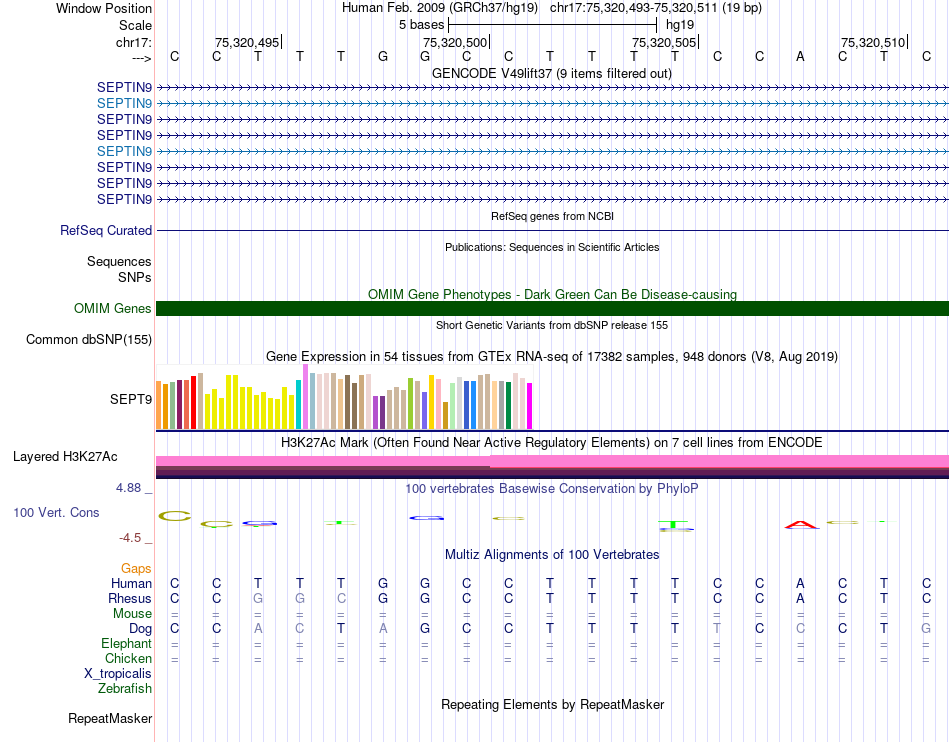Open Multiz Alignments of 100 Vertebrates title
The width and height of the screenshot is (950, 742).
(x=552, y=555)
